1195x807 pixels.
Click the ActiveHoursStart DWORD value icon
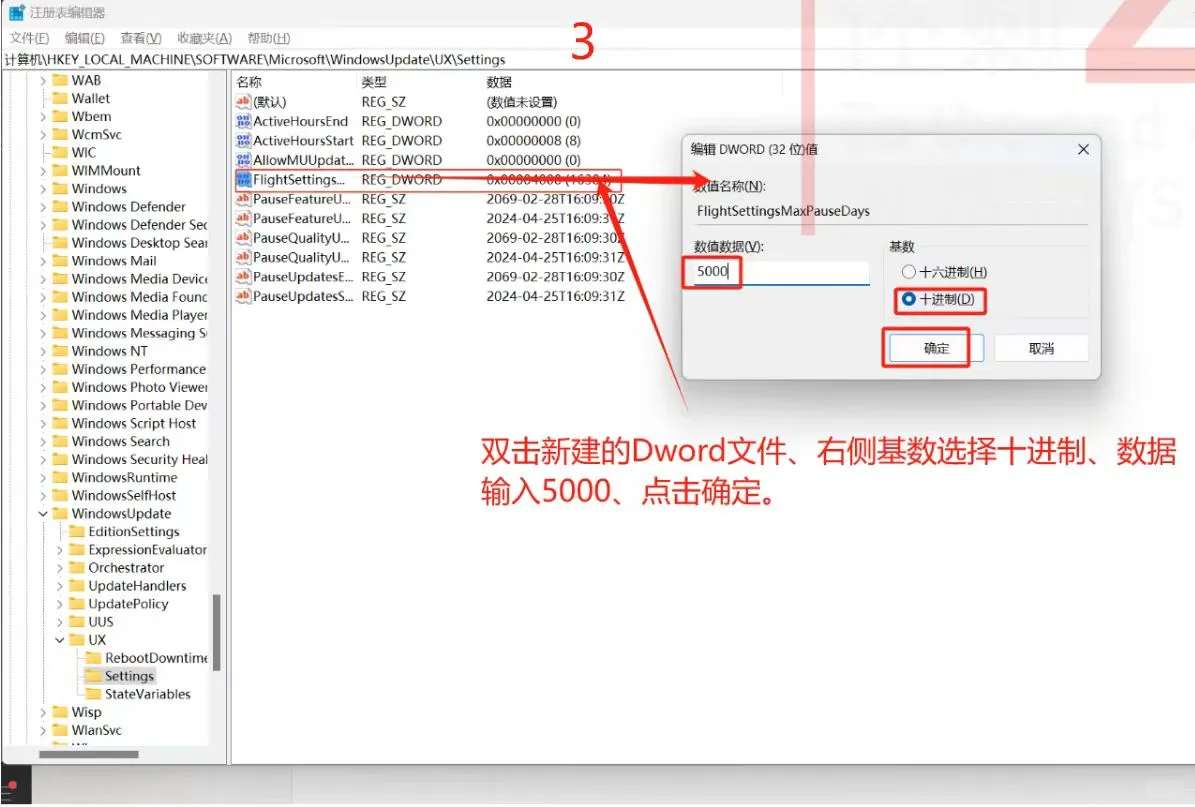click(243, 140)
